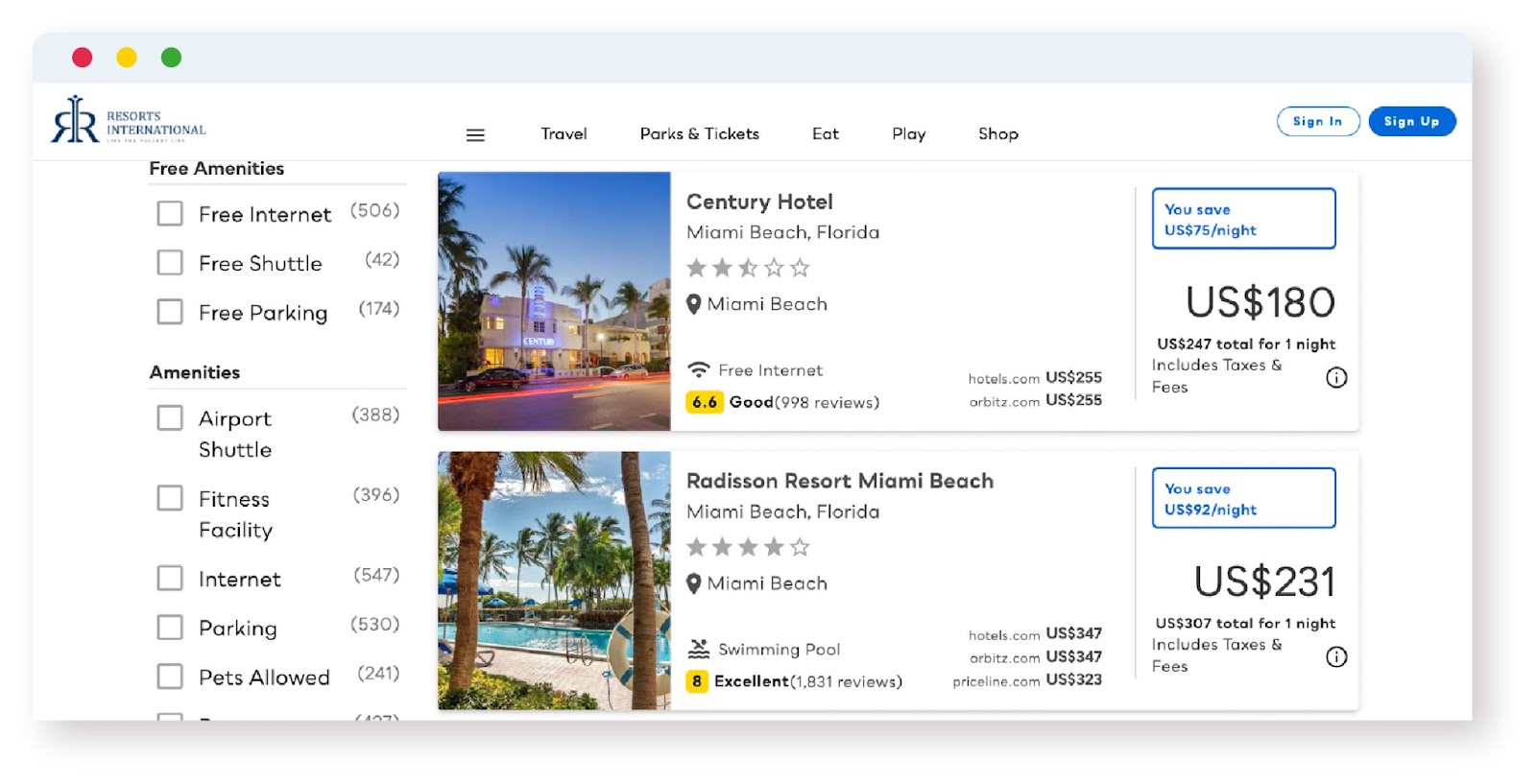1536x784 pixels.
Task: Click the US$247 total for 1 night text
Action: 1246,344
